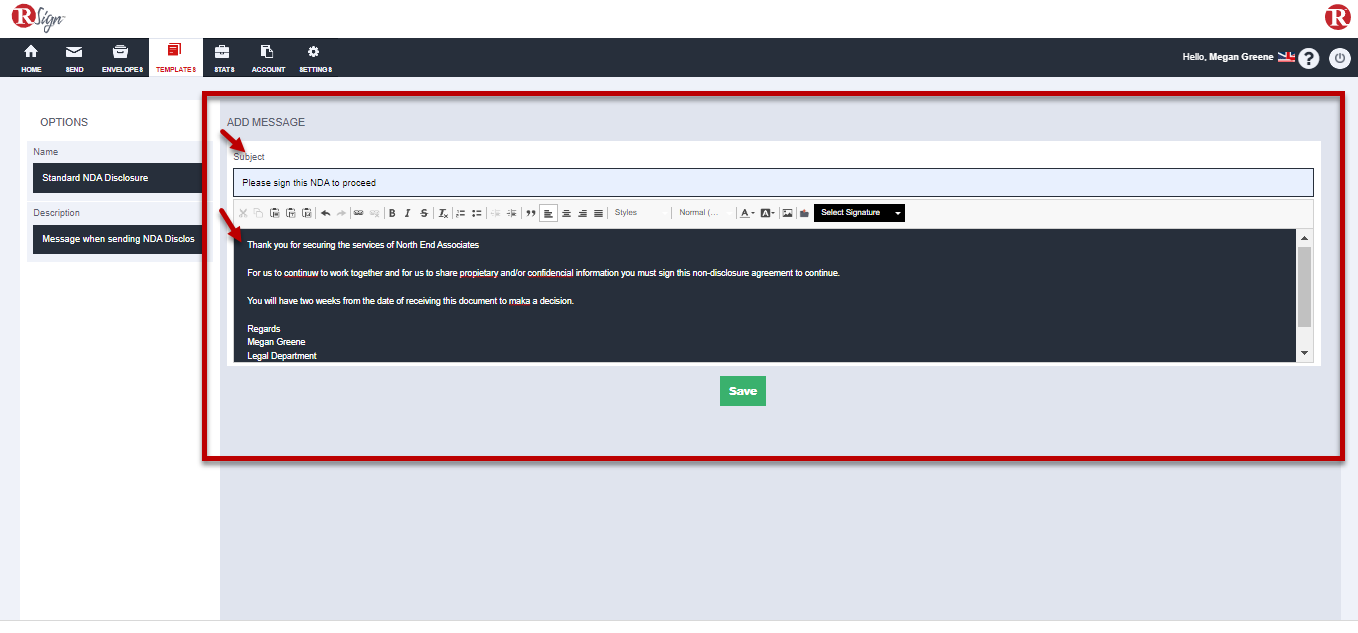Apply strikethrough text formatting
Image resolution: width=1358 pixels, height=633 pixels.
click(x=424, y=213)
